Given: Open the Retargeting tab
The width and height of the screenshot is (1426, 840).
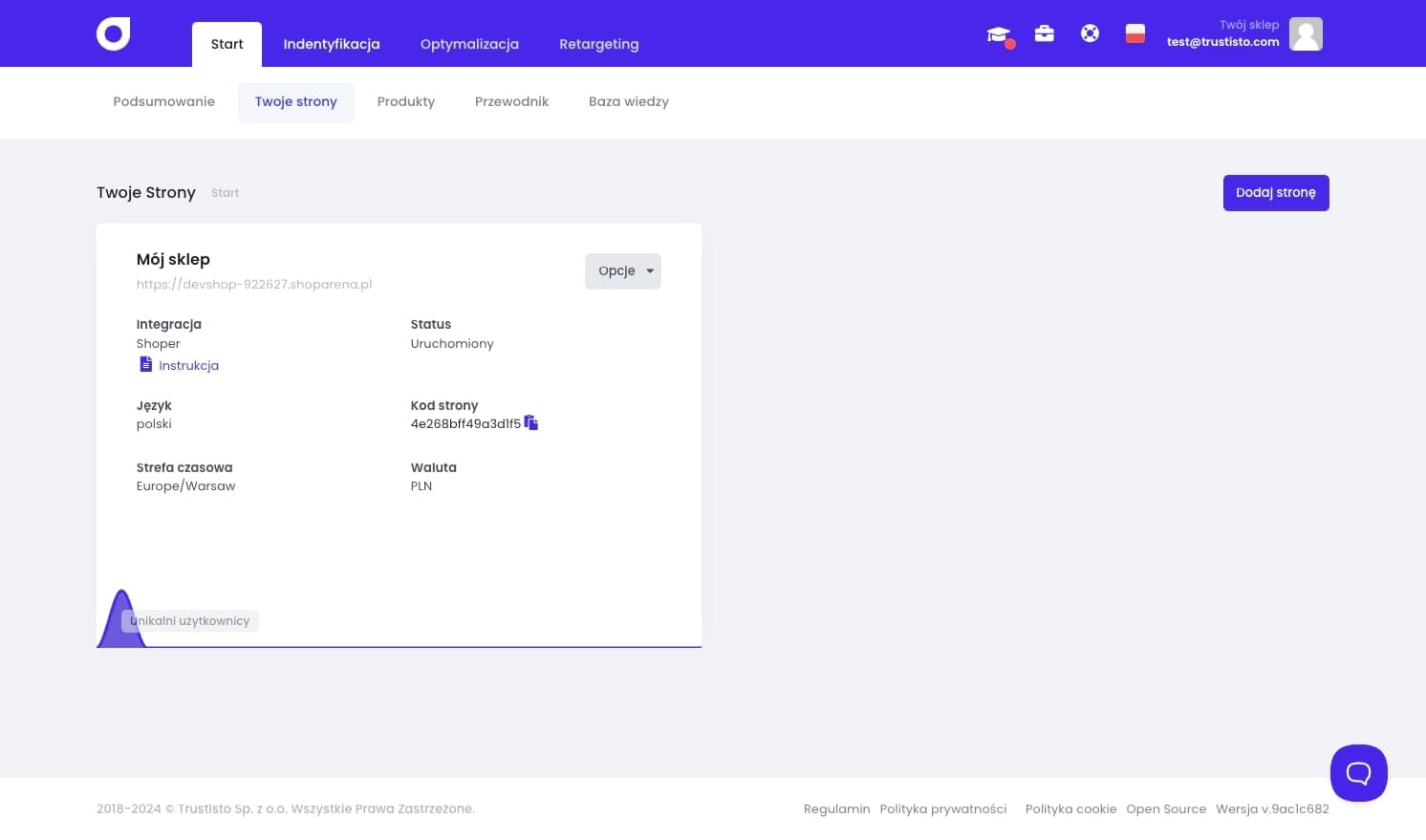Looking at the screenshot, I should [x=599, y=44].
